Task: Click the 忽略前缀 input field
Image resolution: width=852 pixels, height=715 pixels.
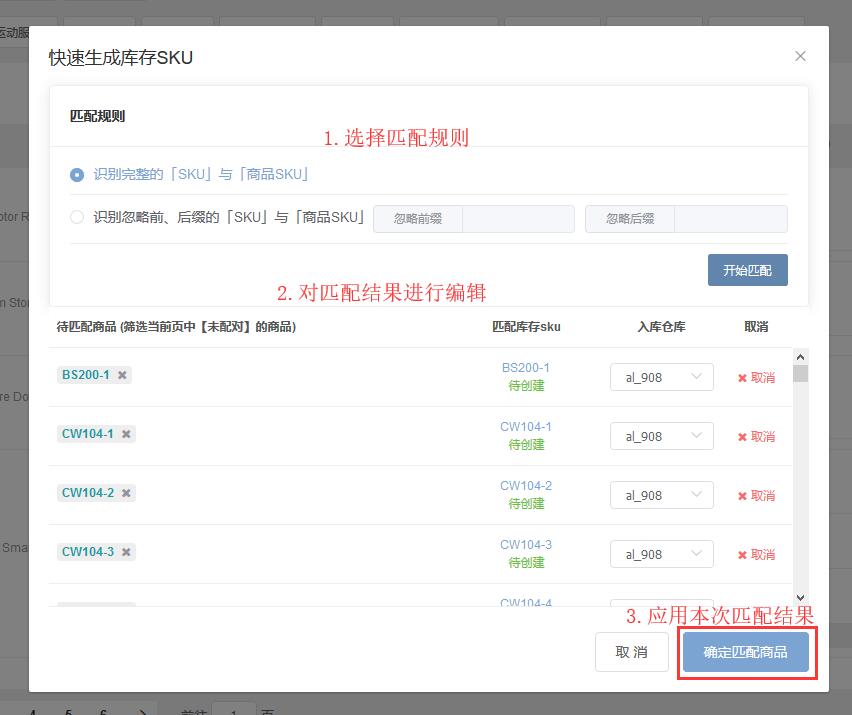Action: (x=518, y=219)
